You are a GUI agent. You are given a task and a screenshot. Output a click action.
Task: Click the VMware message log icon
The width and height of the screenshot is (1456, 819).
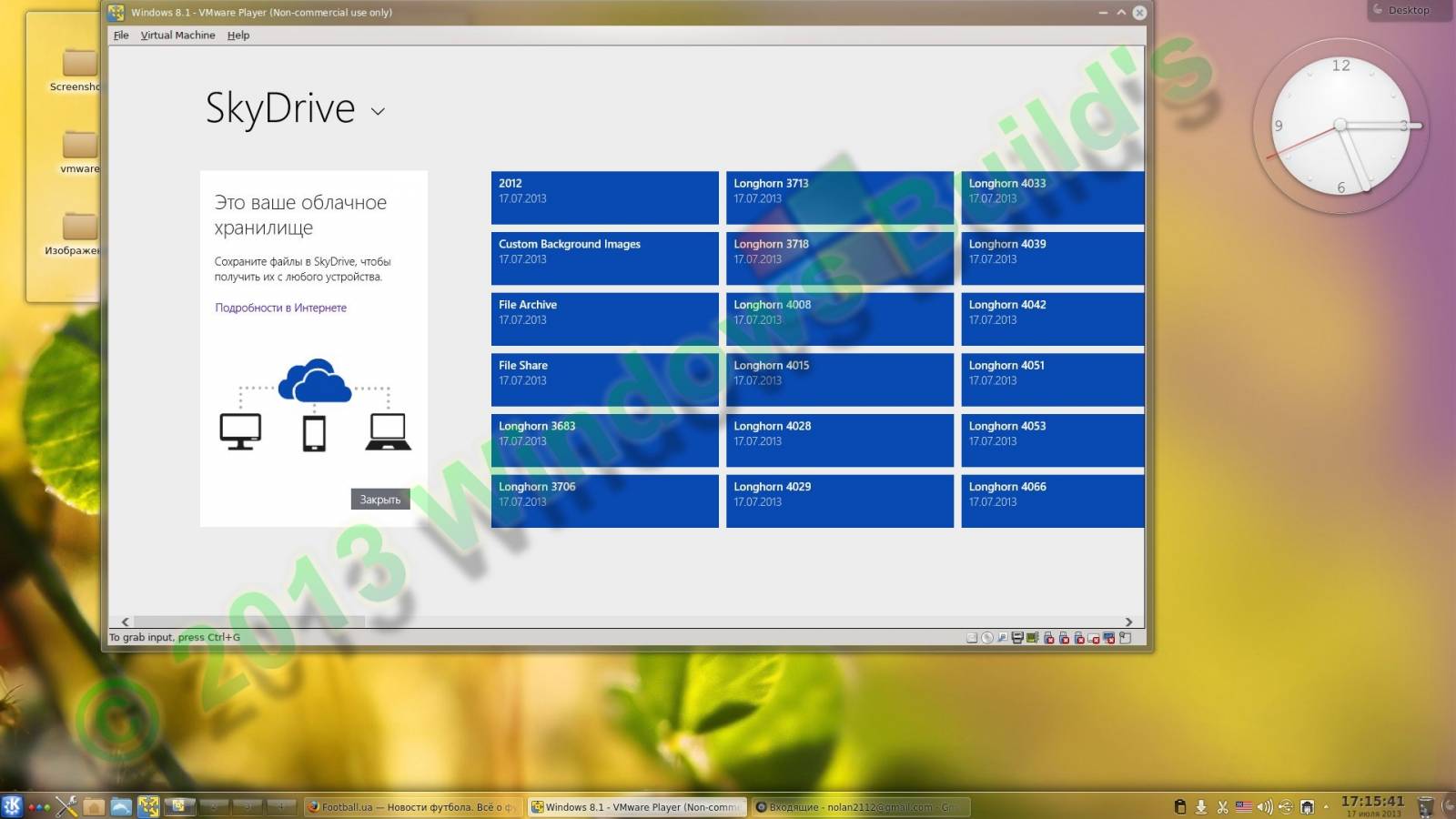pos(1125,638)
